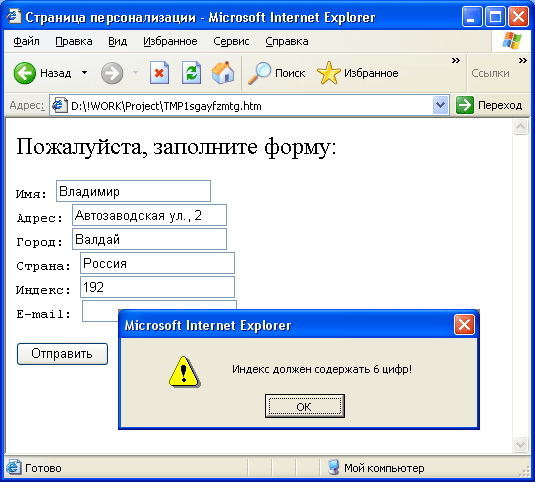The width and height of the screenshot is (535, 482).
Task: Click the Индекс field containing 192
Action: click(157, 287)
